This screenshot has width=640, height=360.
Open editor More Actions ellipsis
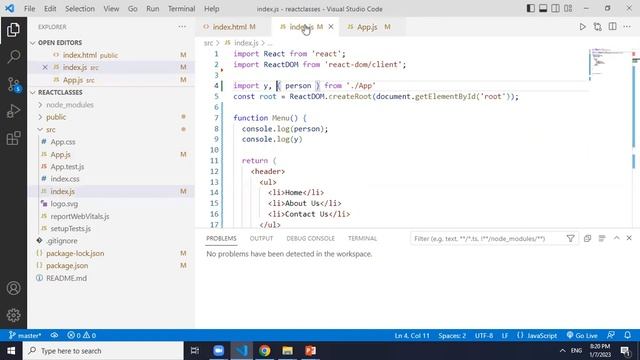(x=627, y=27)
